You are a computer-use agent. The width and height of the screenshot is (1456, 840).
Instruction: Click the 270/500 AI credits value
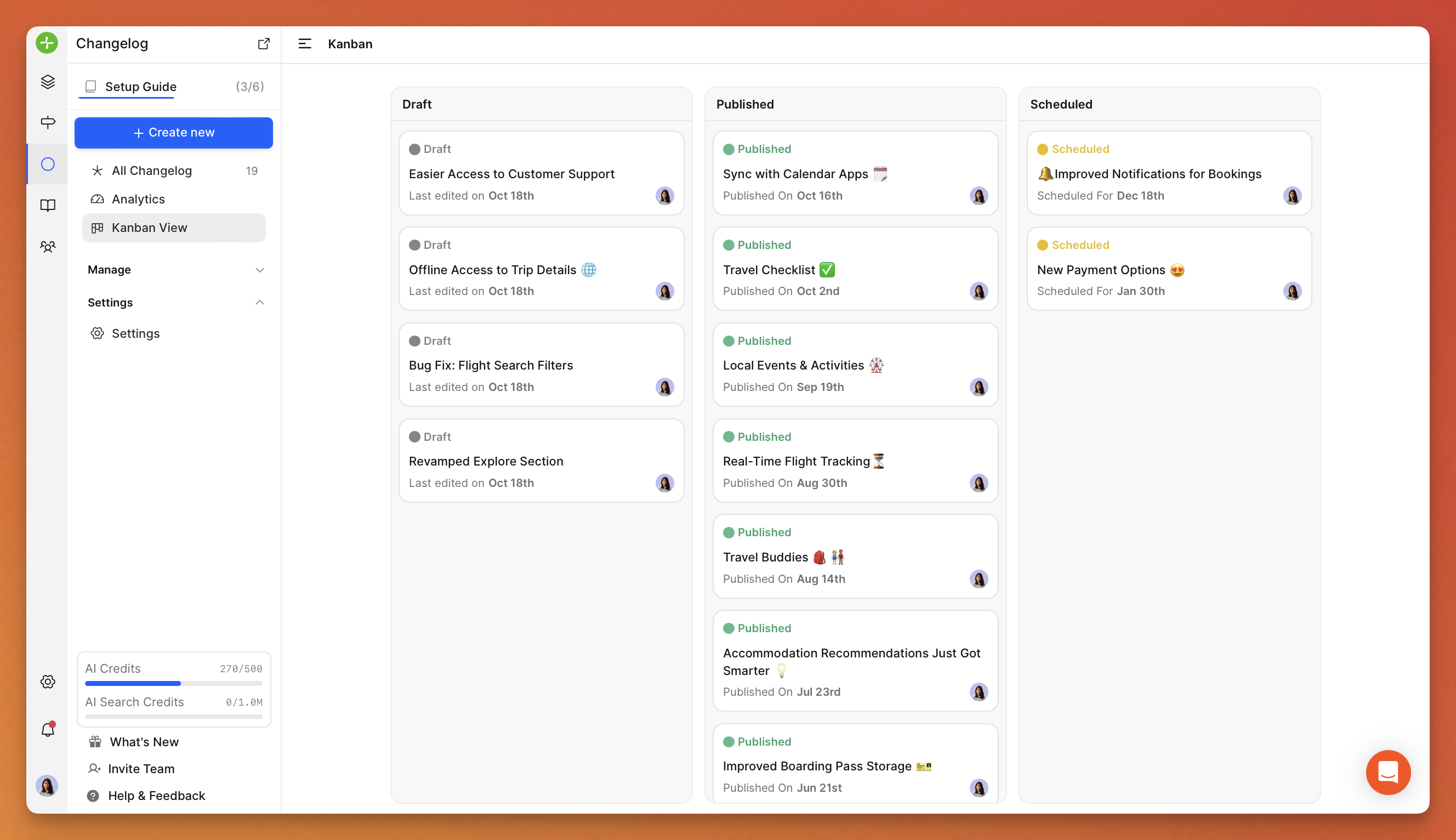click(x=241, y=668)
